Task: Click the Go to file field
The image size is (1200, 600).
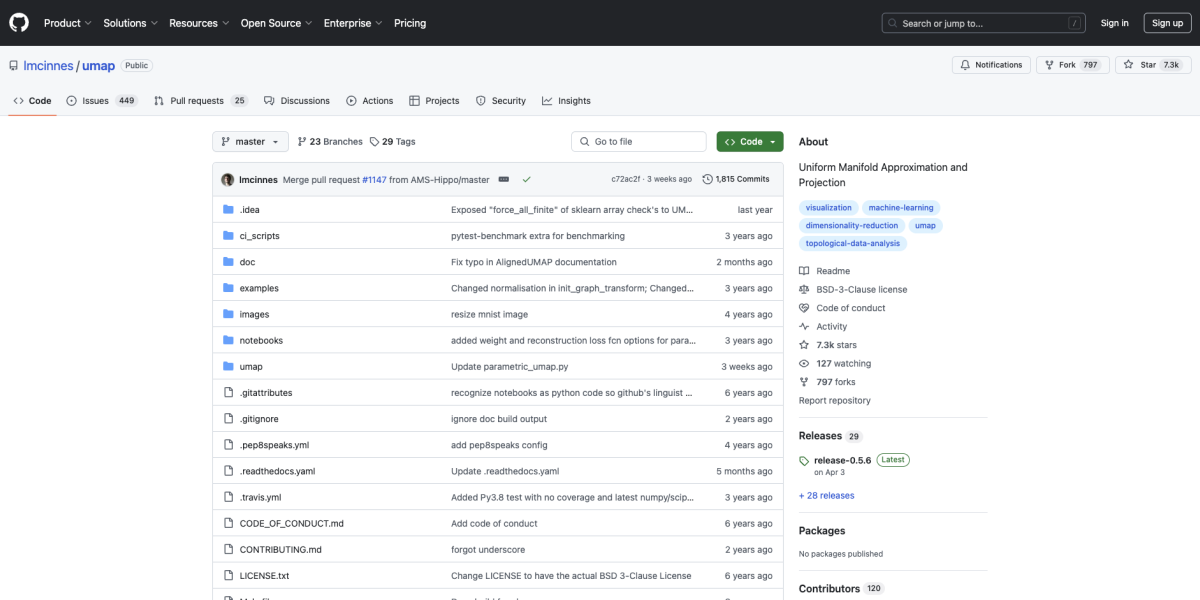Action: (x=638, y=141)
